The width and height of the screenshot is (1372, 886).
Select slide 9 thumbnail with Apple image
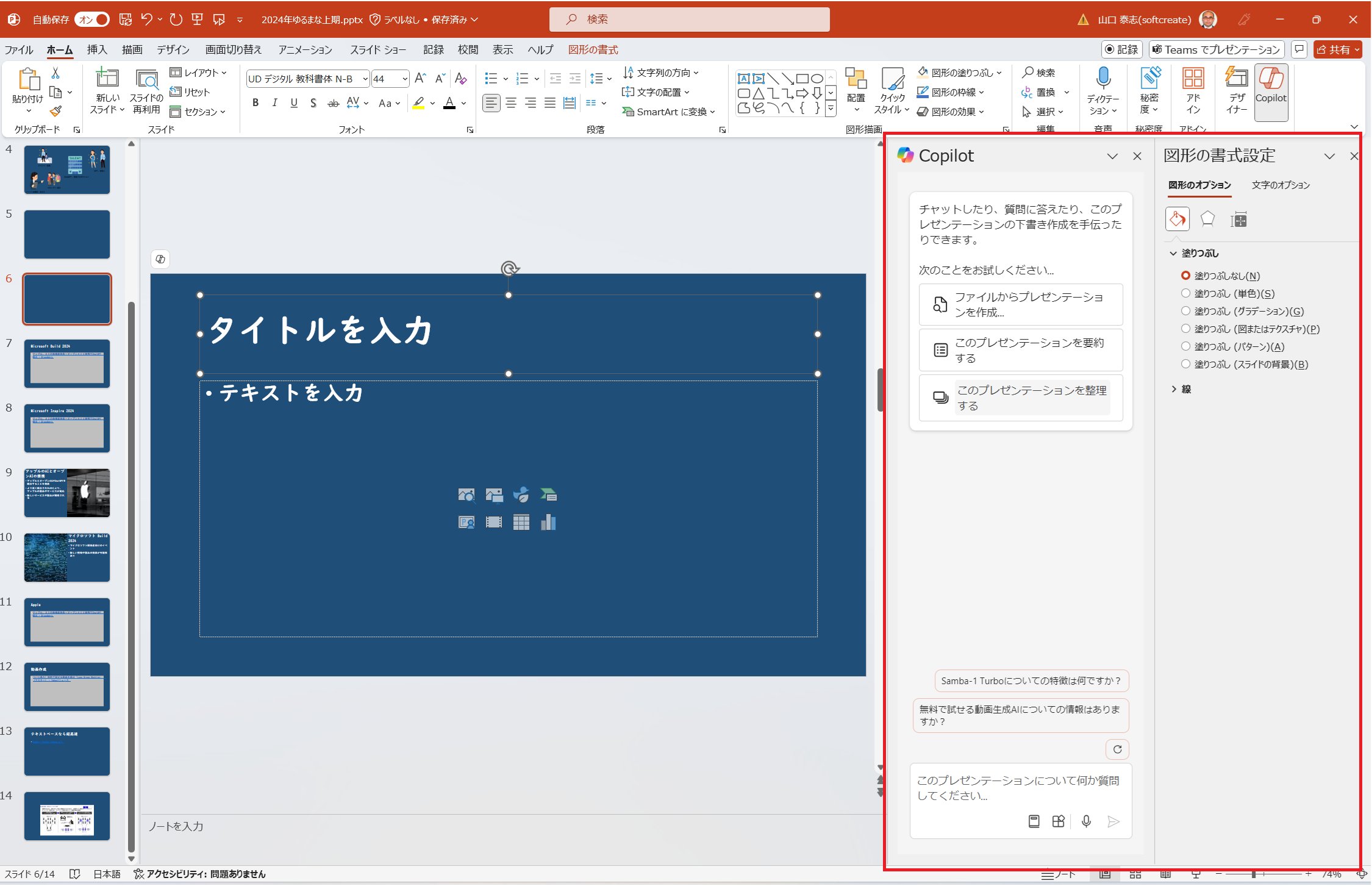[x=67, y=493]
